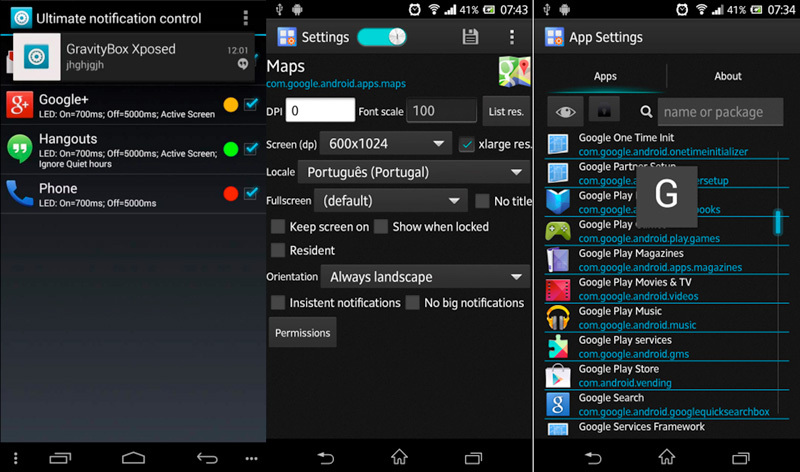Enable the Resident checkbox
This screenshot has width=800, height=472.
(278, 250)
